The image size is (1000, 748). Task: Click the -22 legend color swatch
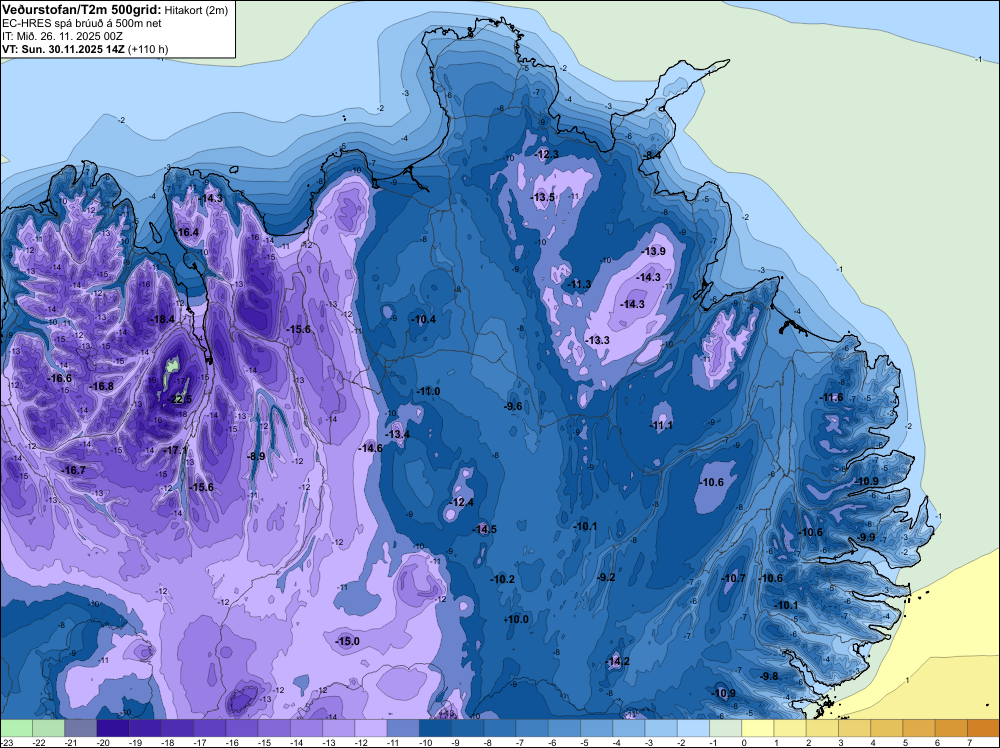48,728
